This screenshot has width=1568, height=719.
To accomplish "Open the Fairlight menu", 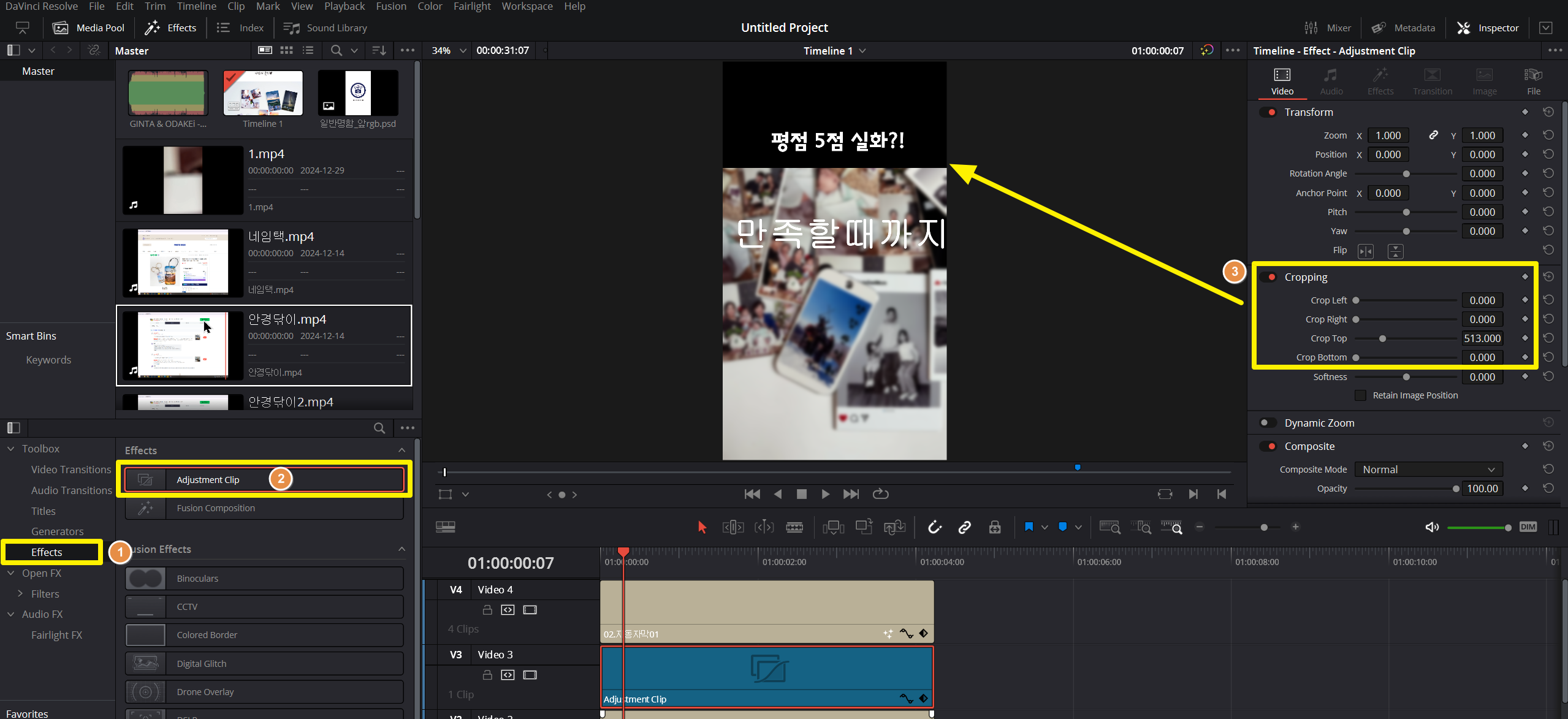I will [471, 6].
